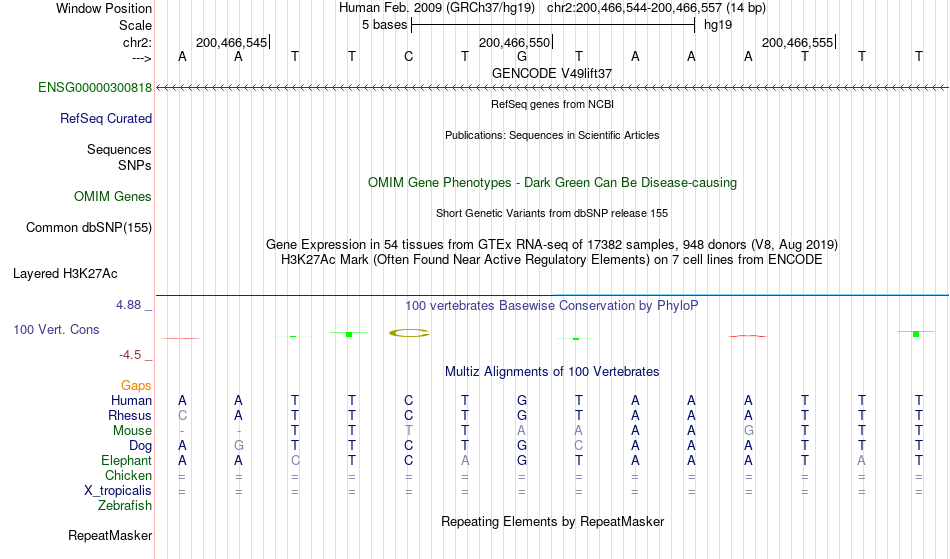Image resolution: width=950 pixels, height=559 pixels.
Task: Click the faded G in Dog row
Action: click(x=239, y=446)
